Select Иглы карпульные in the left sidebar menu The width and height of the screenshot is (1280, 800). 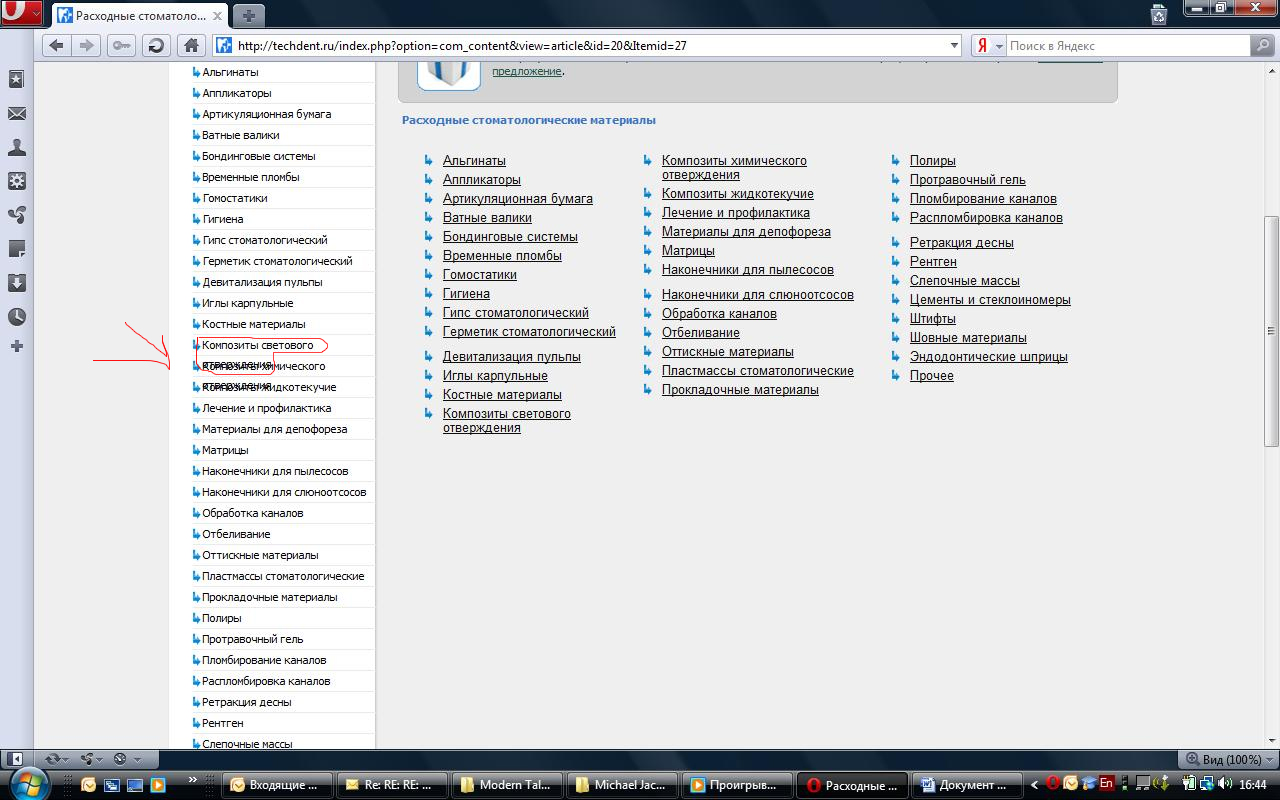tap(248, 303)
